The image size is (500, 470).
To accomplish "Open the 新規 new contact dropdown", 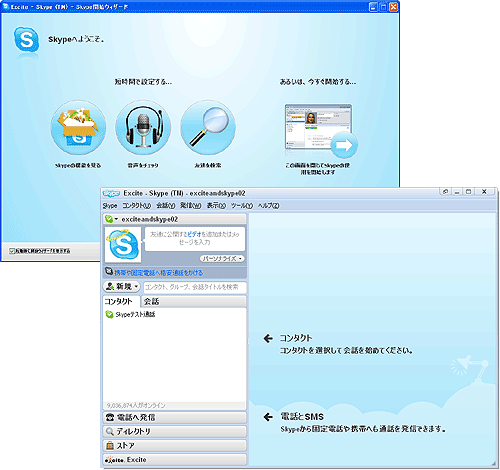I will tap(122, 287).
